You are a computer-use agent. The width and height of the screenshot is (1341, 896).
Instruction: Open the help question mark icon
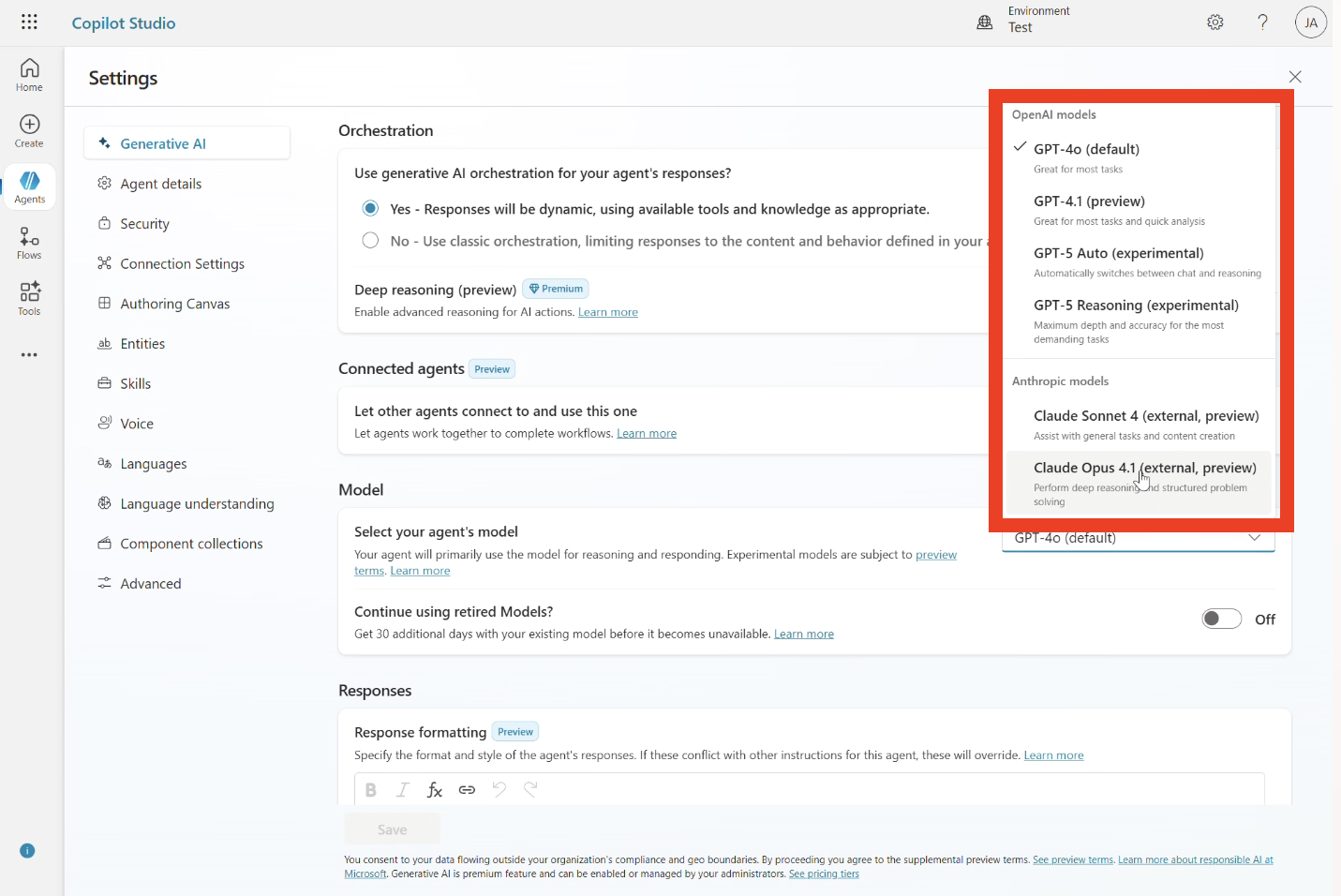pyautogui.click(x=1263, y=22)
